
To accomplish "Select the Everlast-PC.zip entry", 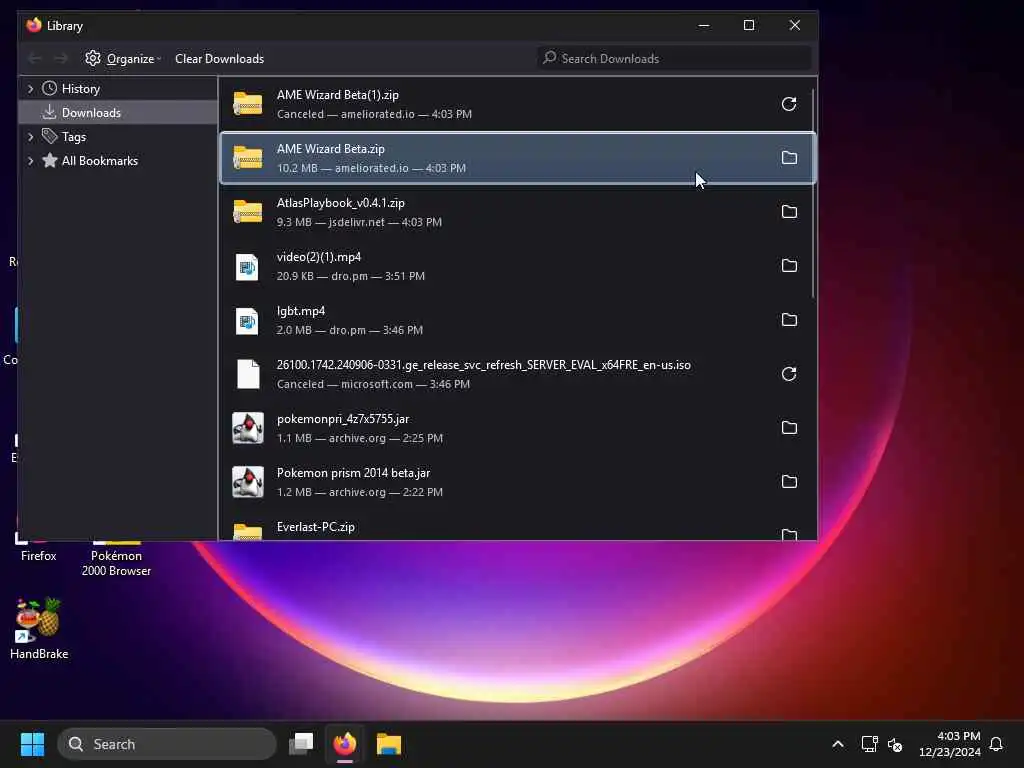I will tap(518, 526).
